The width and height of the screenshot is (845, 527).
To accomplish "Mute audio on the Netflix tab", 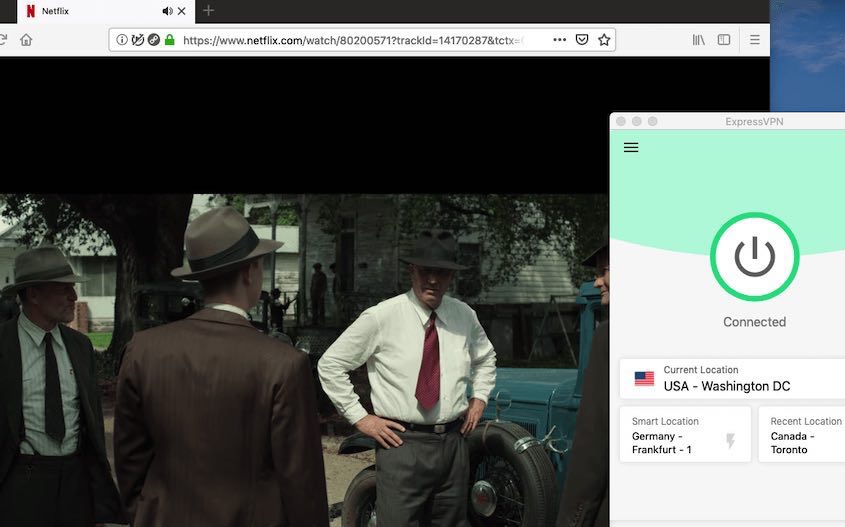I will pyautogui.click(x=167, y=11).
